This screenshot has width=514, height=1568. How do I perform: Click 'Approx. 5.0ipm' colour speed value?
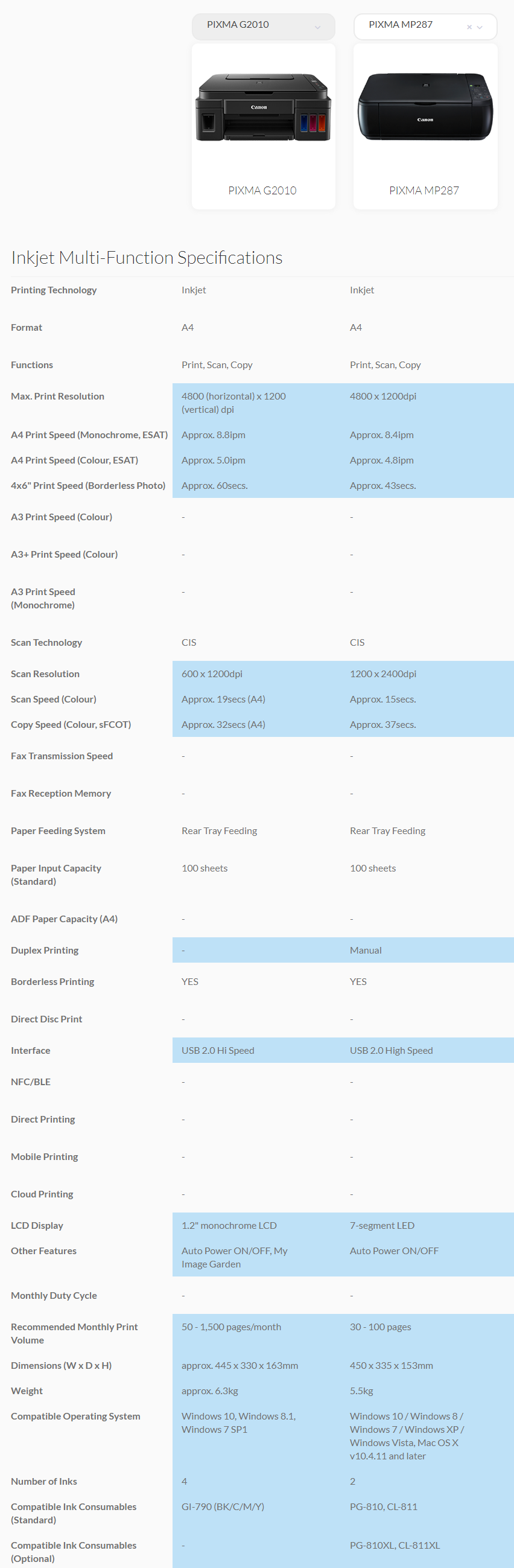(214, 461)
